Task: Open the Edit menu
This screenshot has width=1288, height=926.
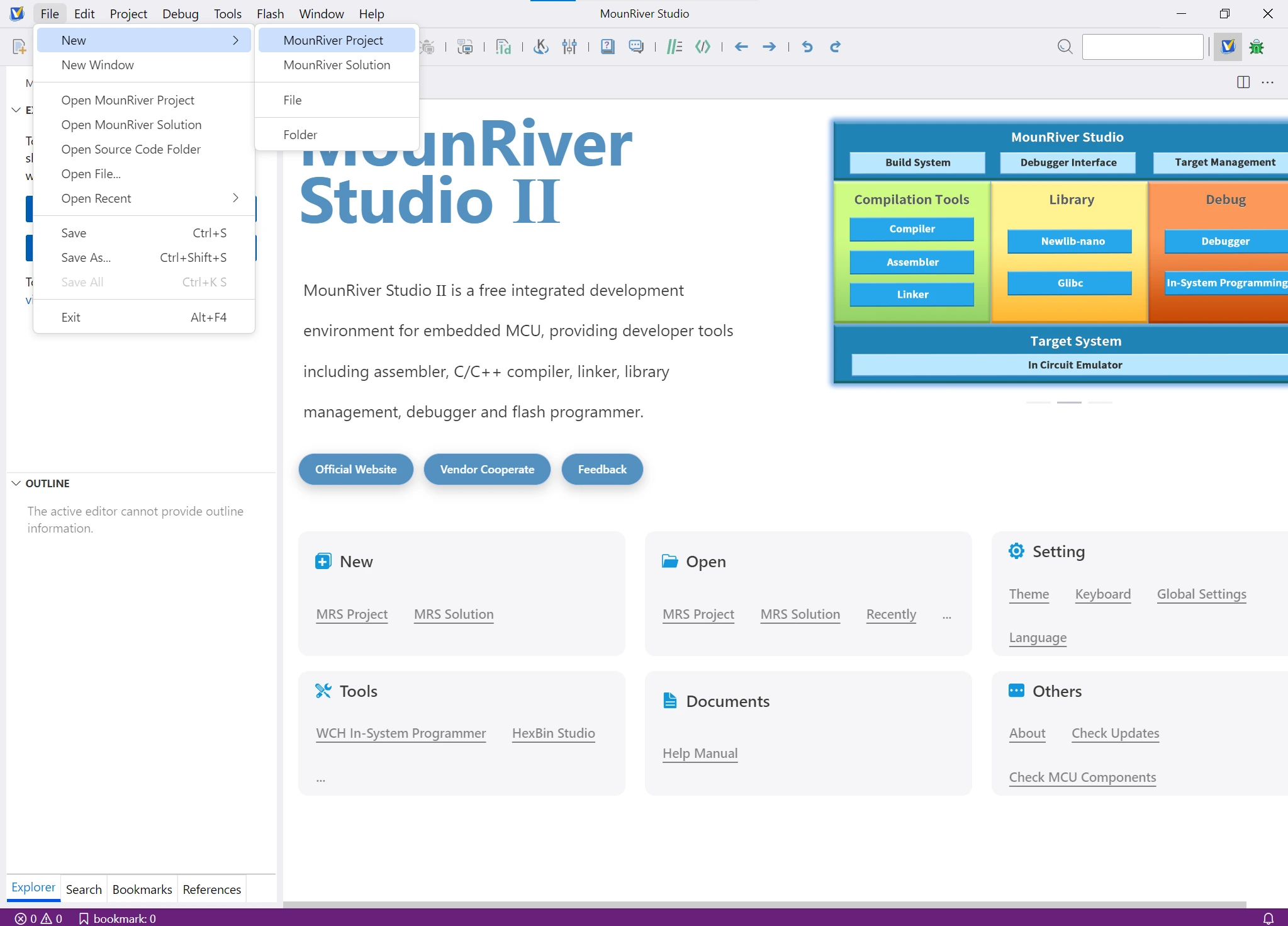Action: tap(84, 13)
